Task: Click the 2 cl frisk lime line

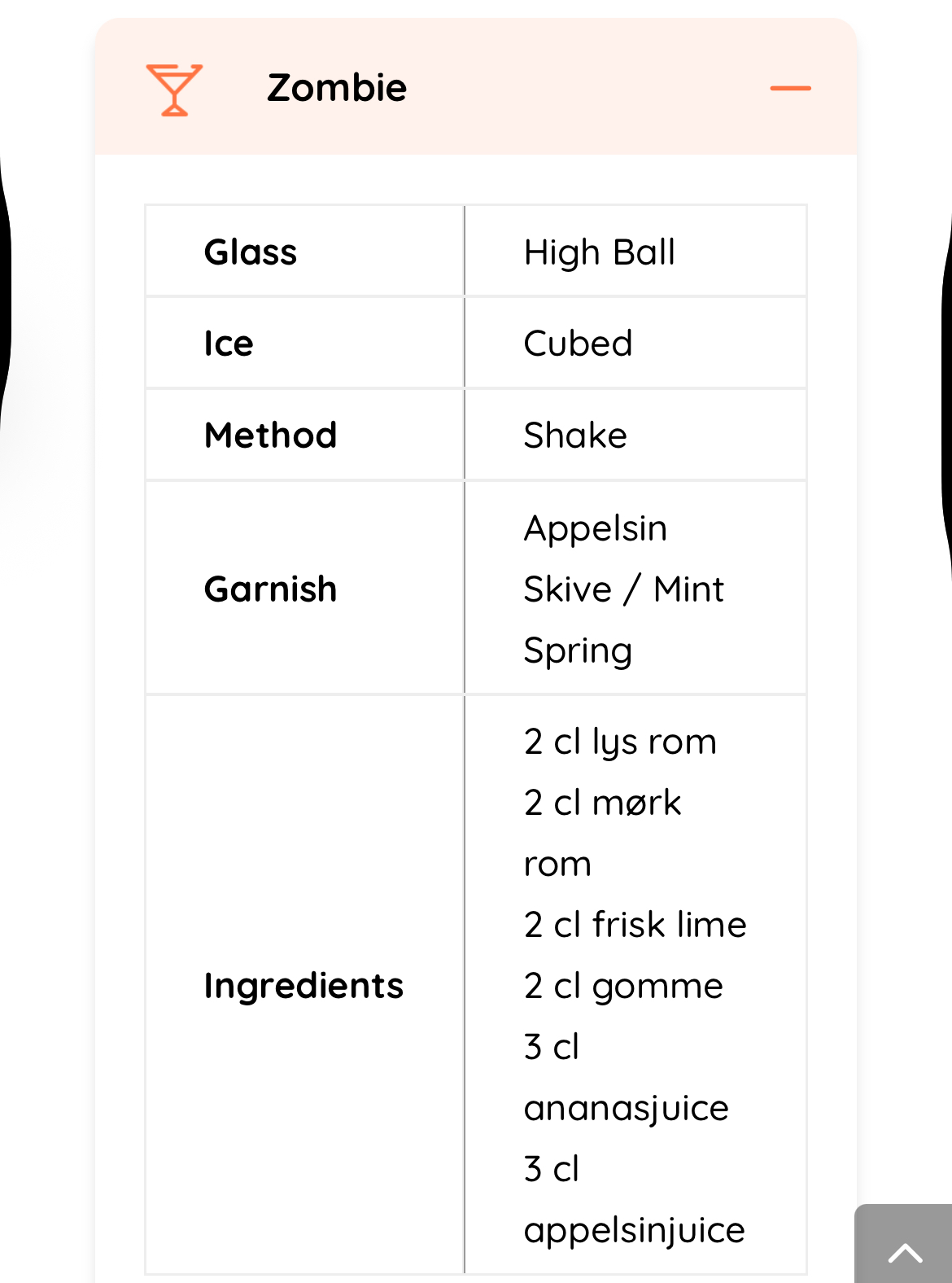Action: pyautogui.click(x=635, y=925)
